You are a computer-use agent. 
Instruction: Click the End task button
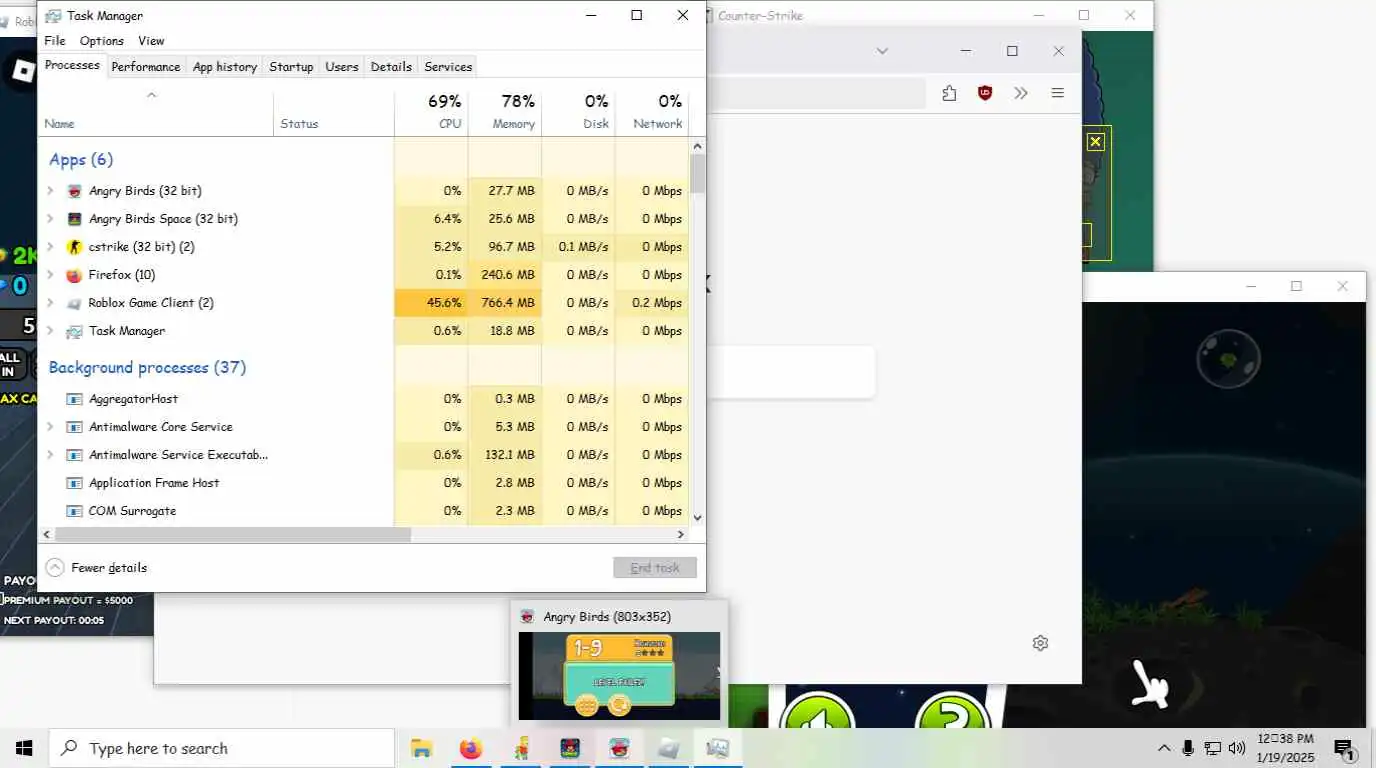(x=655, y=568)
